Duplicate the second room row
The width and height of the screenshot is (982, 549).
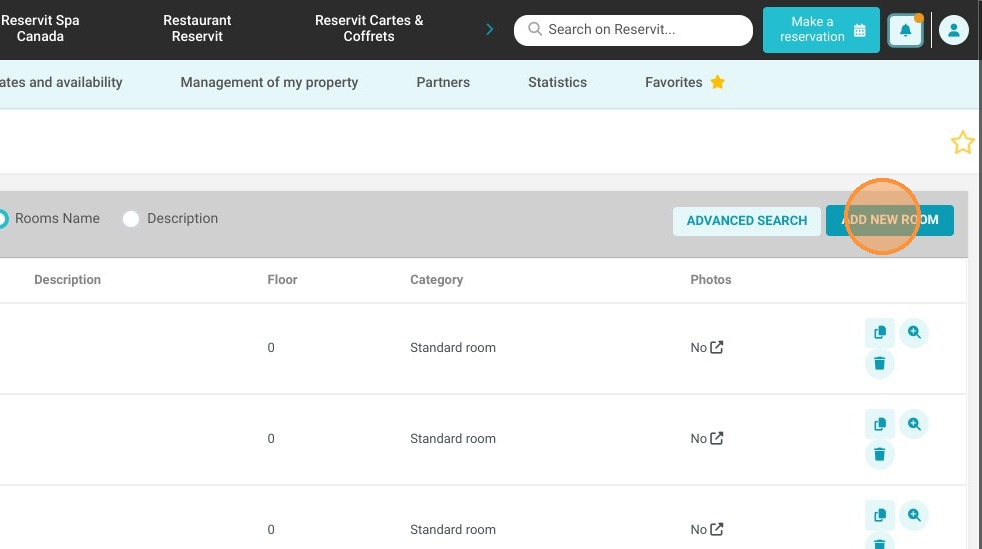(879, 424)
